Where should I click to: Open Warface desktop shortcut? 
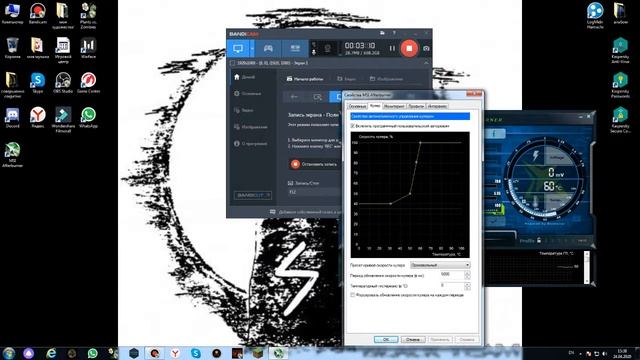tap(88, 48)
